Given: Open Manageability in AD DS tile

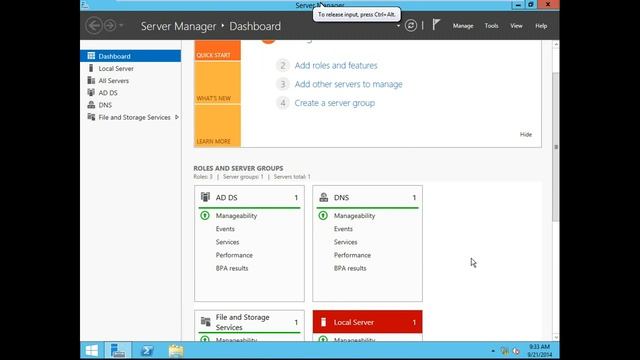Looking at the screenshot, I should [x=236, y=216].
